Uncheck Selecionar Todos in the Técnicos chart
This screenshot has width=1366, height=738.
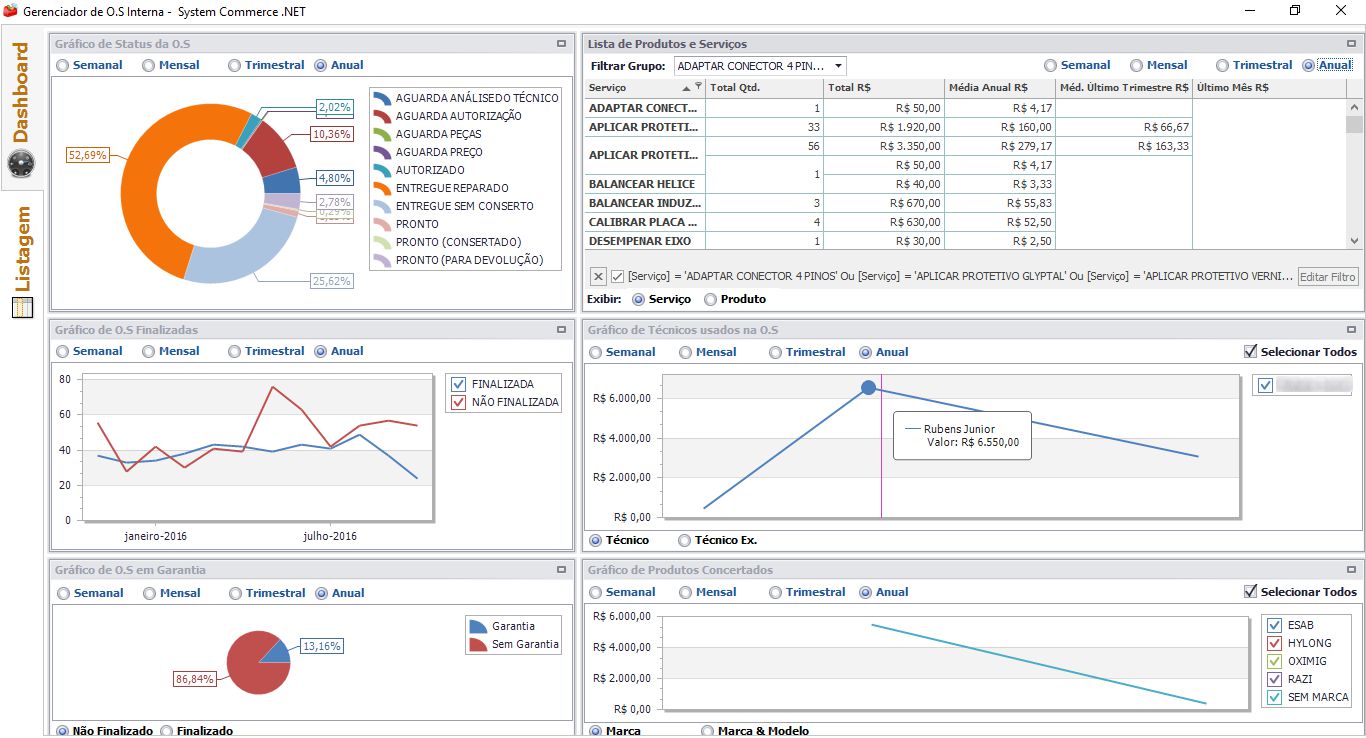1250,352
